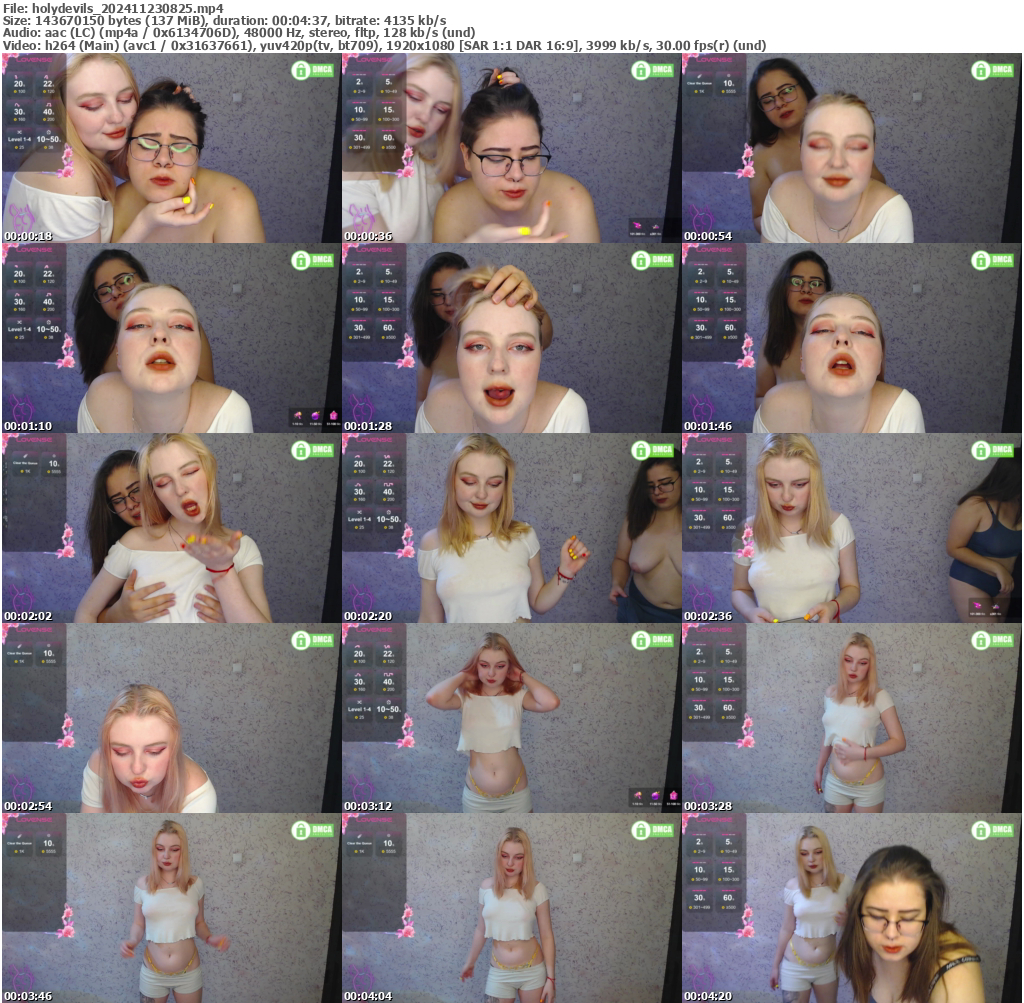The image size is (1024, 1003).
Task: Enable the 10~50 random level tile
Action: point(49,138)
